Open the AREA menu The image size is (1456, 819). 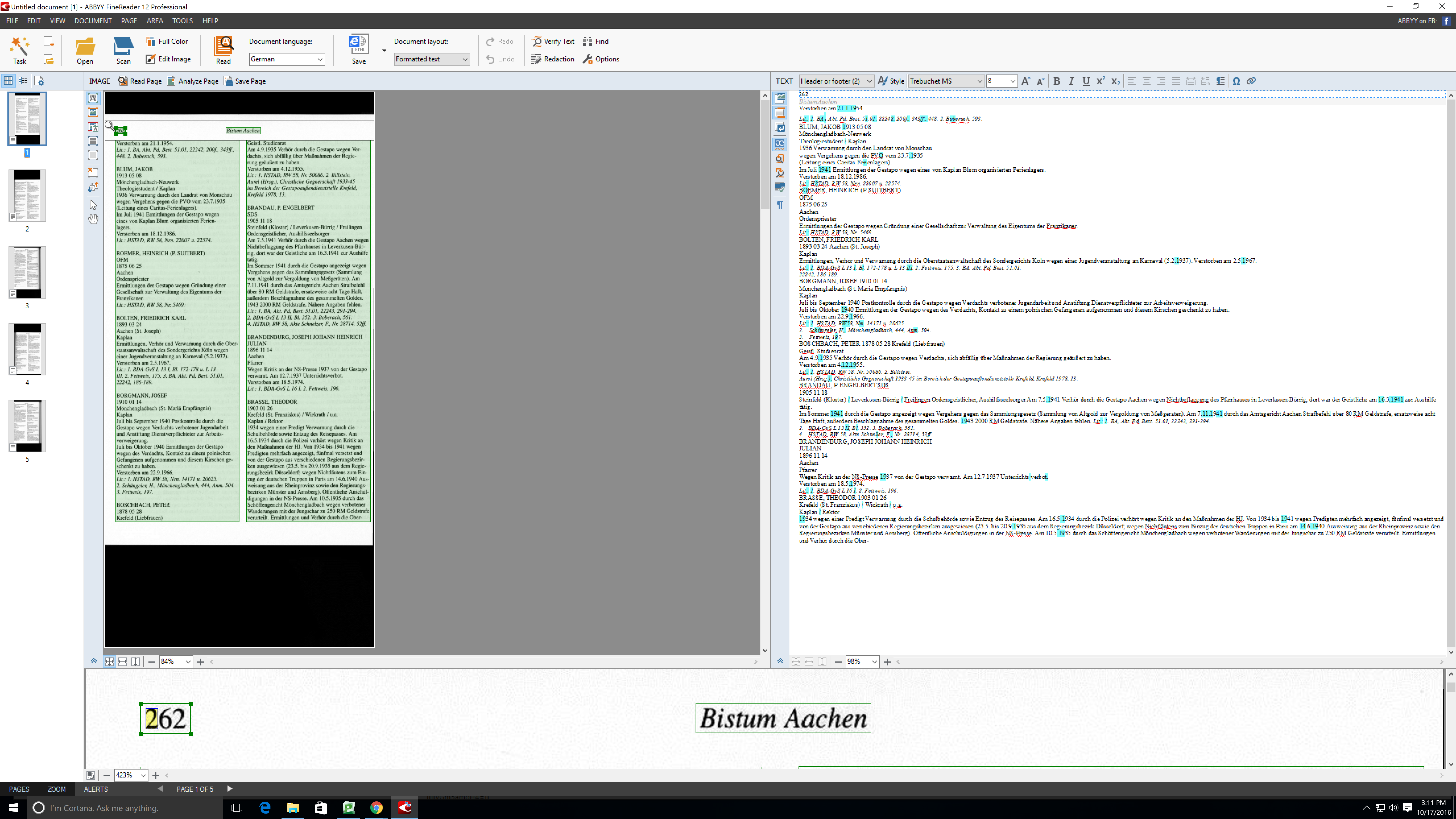[x=154, y=21]
